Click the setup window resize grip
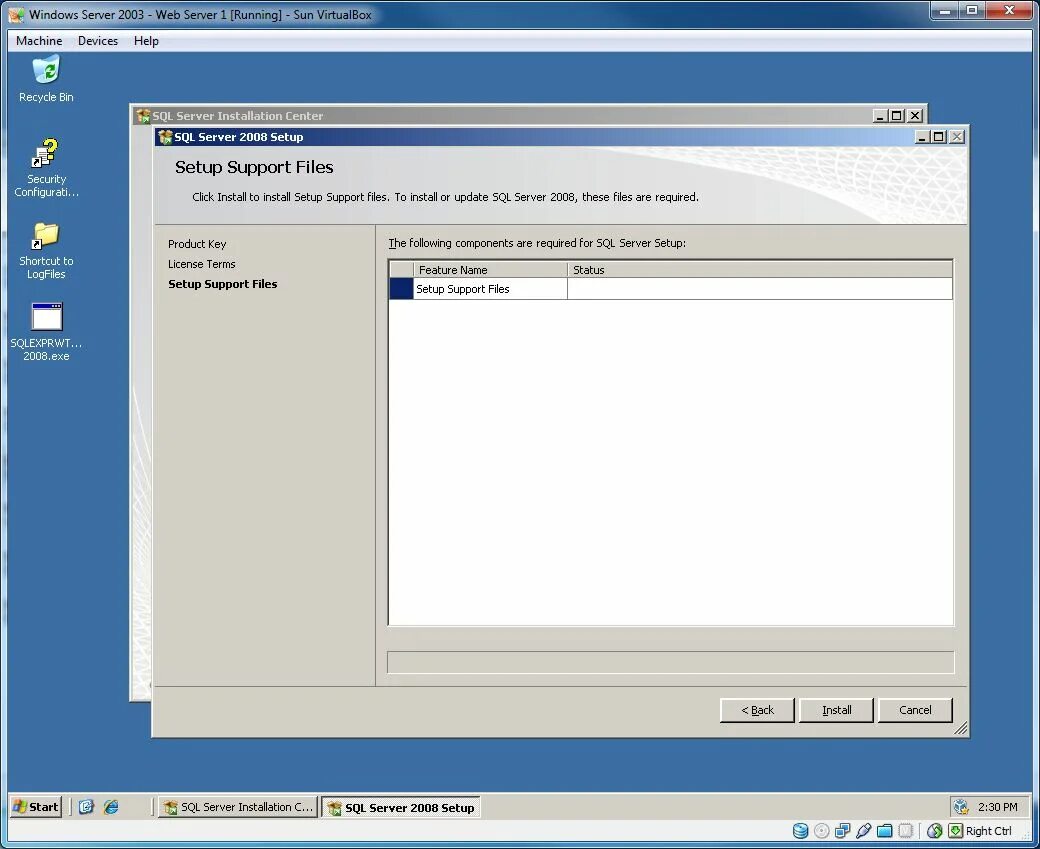 pos(960,728)
